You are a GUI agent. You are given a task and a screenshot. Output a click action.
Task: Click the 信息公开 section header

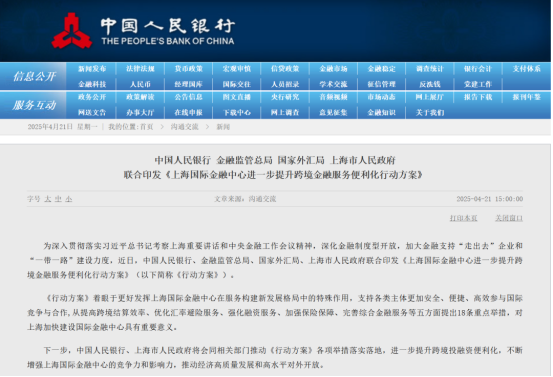pyautogui.click(x=34, y=76)
